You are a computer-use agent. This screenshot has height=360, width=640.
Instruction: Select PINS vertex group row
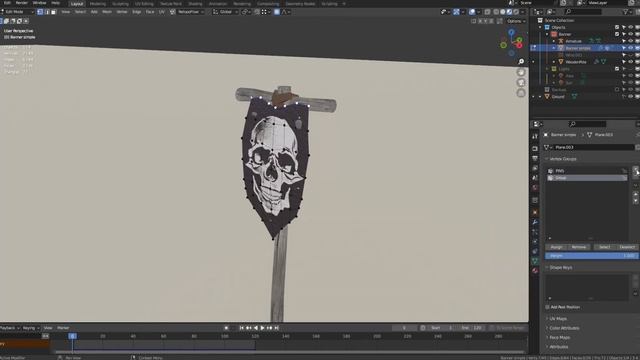(x=587, y=171)
